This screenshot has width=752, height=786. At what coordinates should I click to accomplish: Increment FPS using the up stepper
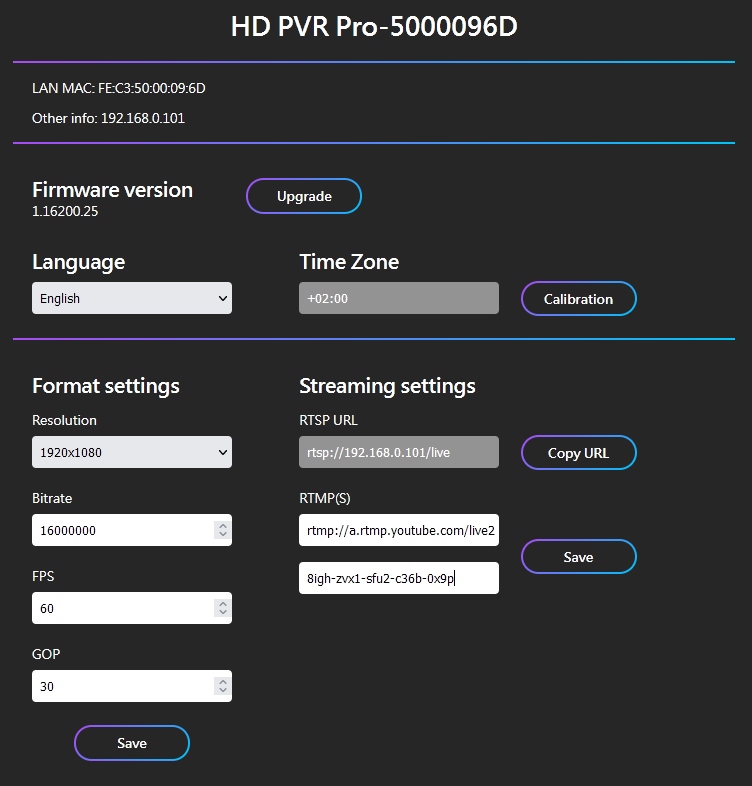coord(222,603)
